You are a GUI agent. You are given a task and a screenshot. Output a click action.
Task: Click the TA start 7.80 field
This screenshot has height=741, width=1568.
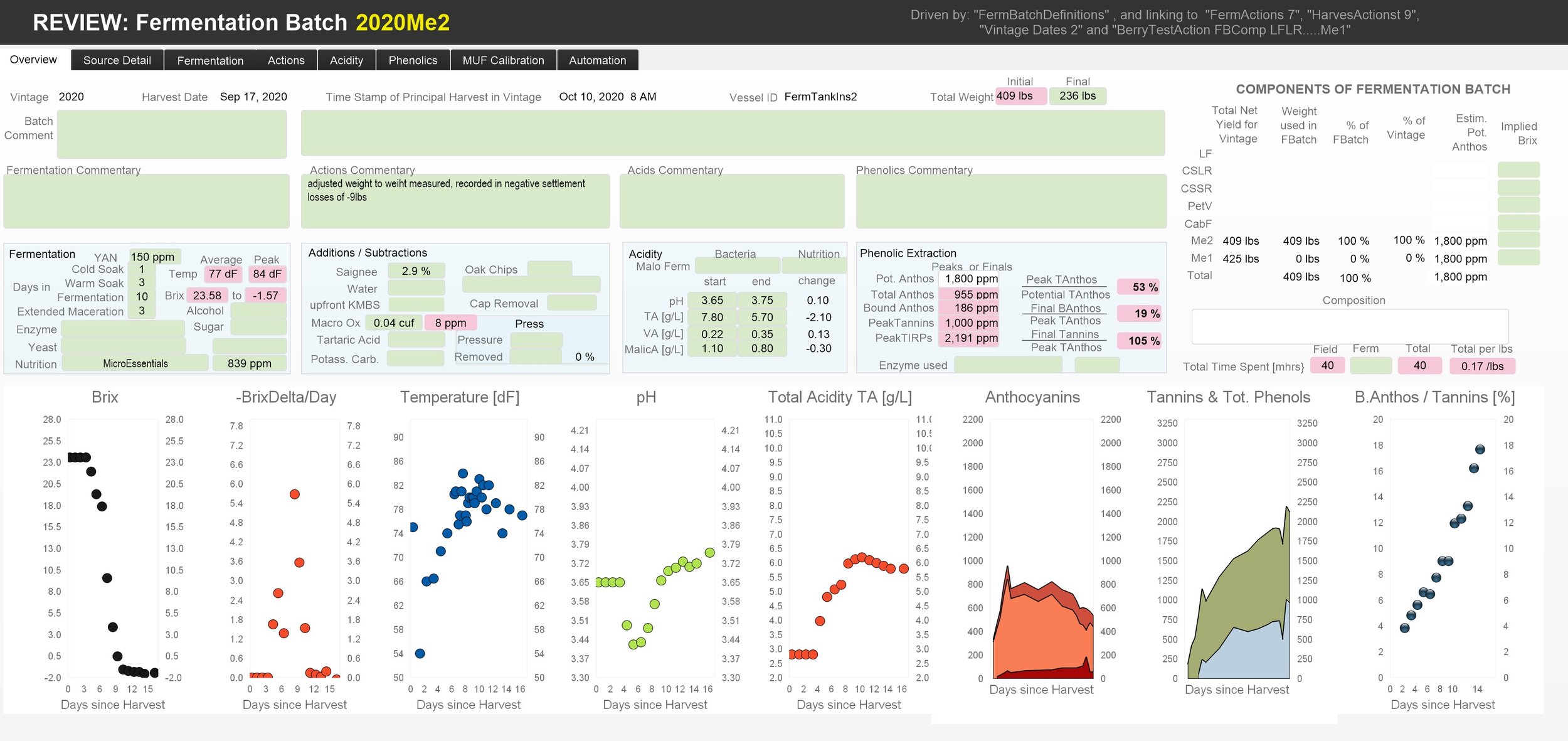[x=712, y=317]
